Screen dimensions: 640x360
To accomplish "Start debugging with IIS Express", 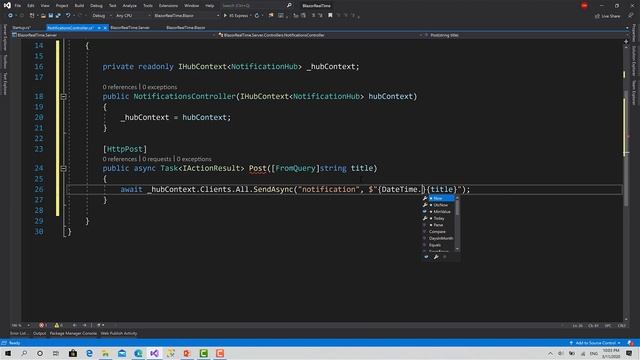I will point(236,16).
